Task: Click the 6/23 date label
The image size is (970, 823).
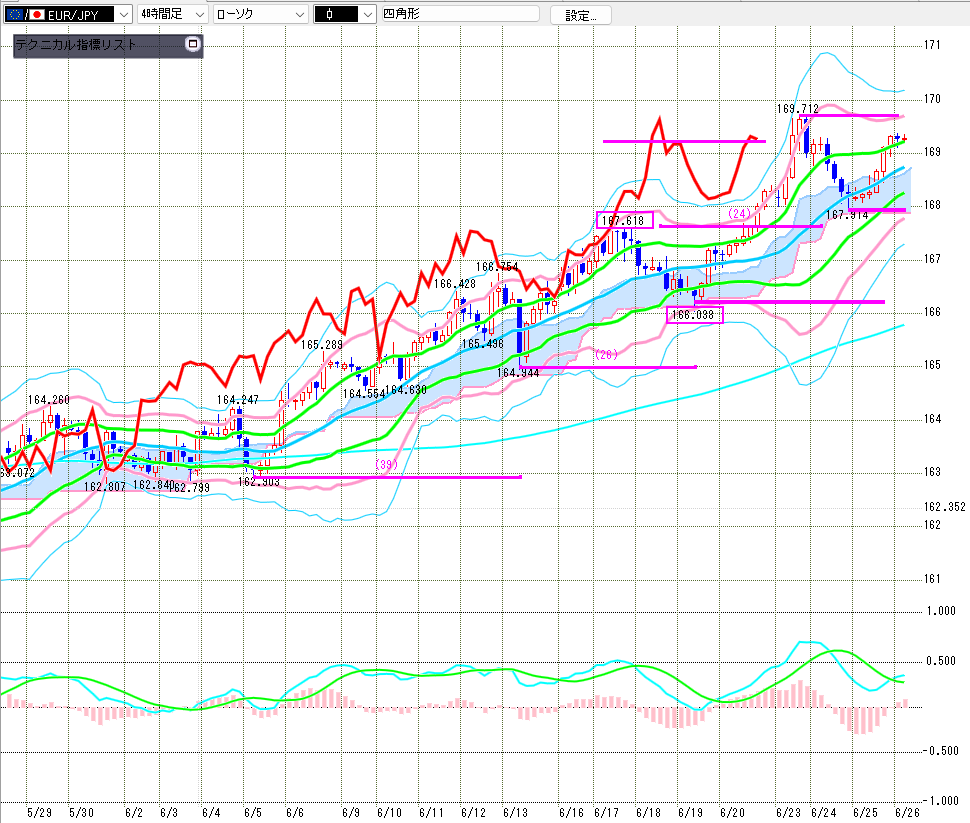Action: point(788,812)
